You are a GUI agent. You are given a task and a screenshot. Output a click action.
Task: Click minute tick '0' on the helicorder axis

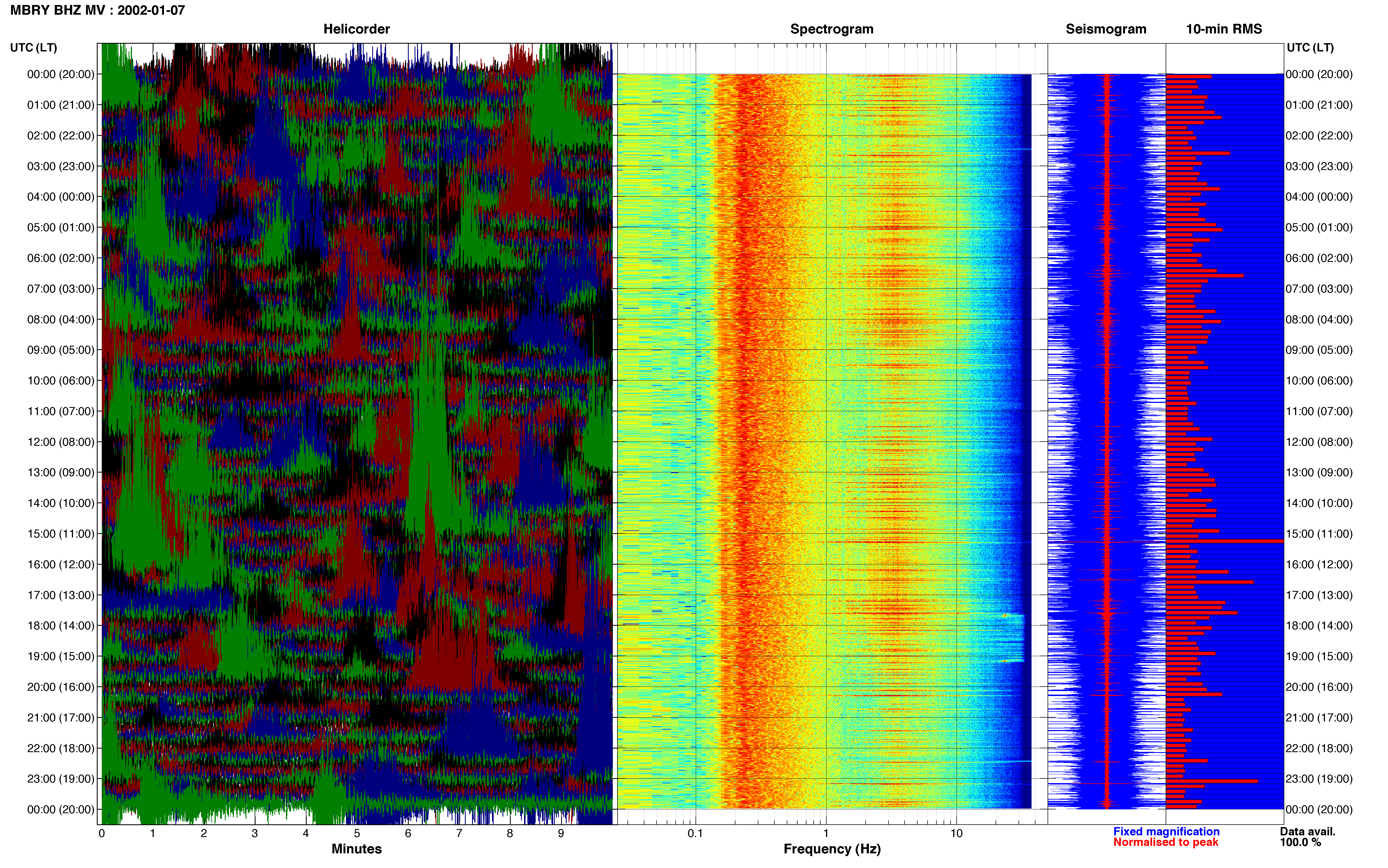(x=101, y=833)
